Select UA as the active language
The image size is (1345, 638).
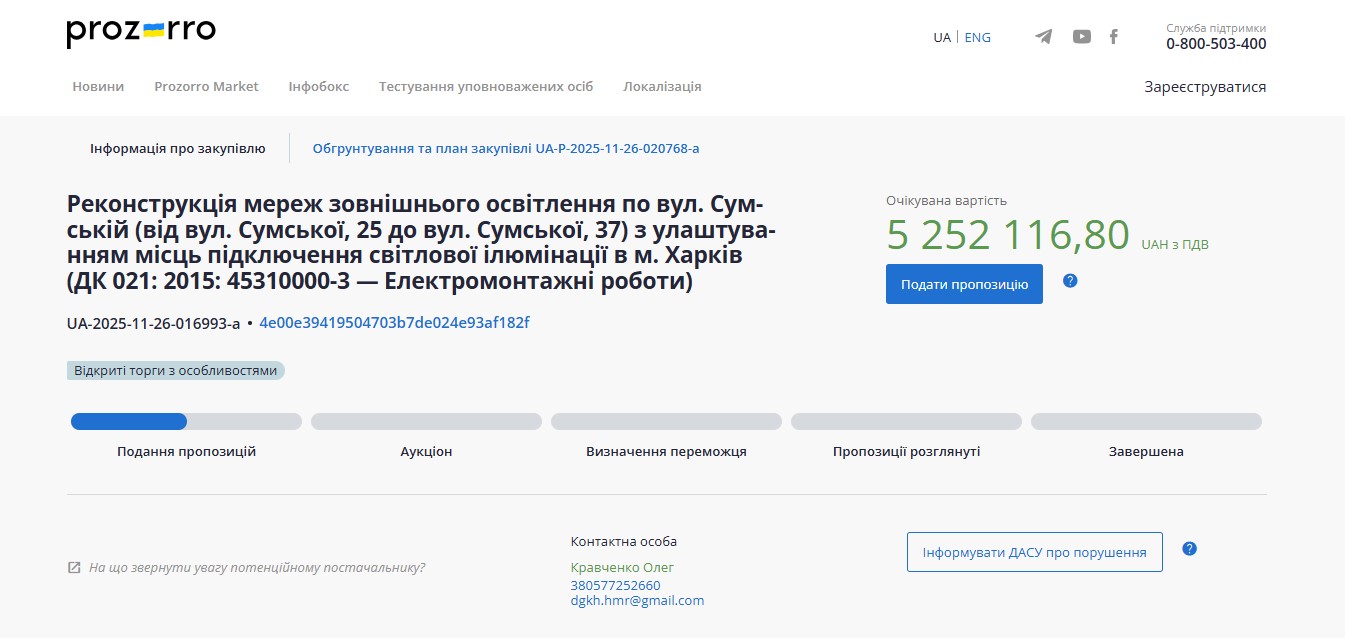pos(940,37)
